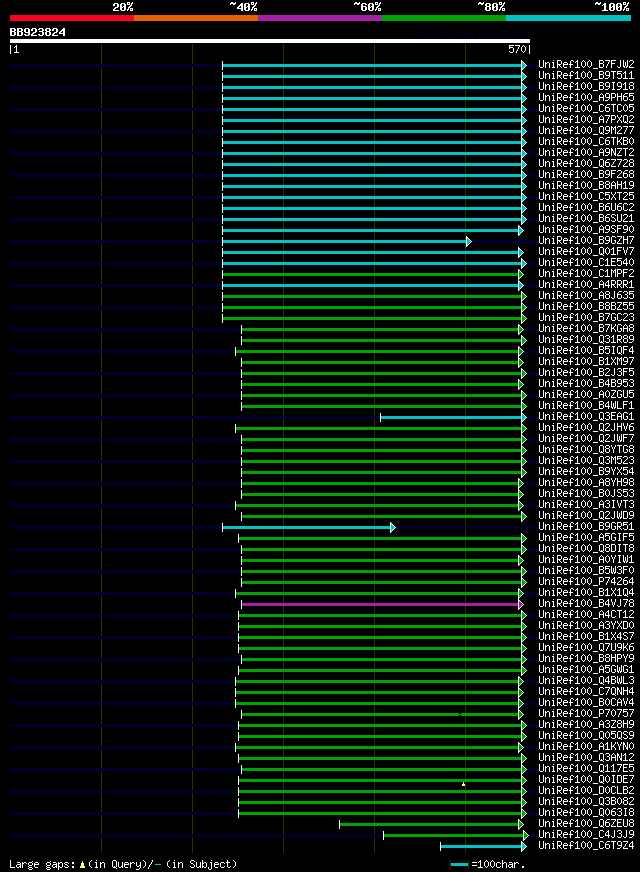Select the UniRef100_B7GC23 label

tap(586, 318)
